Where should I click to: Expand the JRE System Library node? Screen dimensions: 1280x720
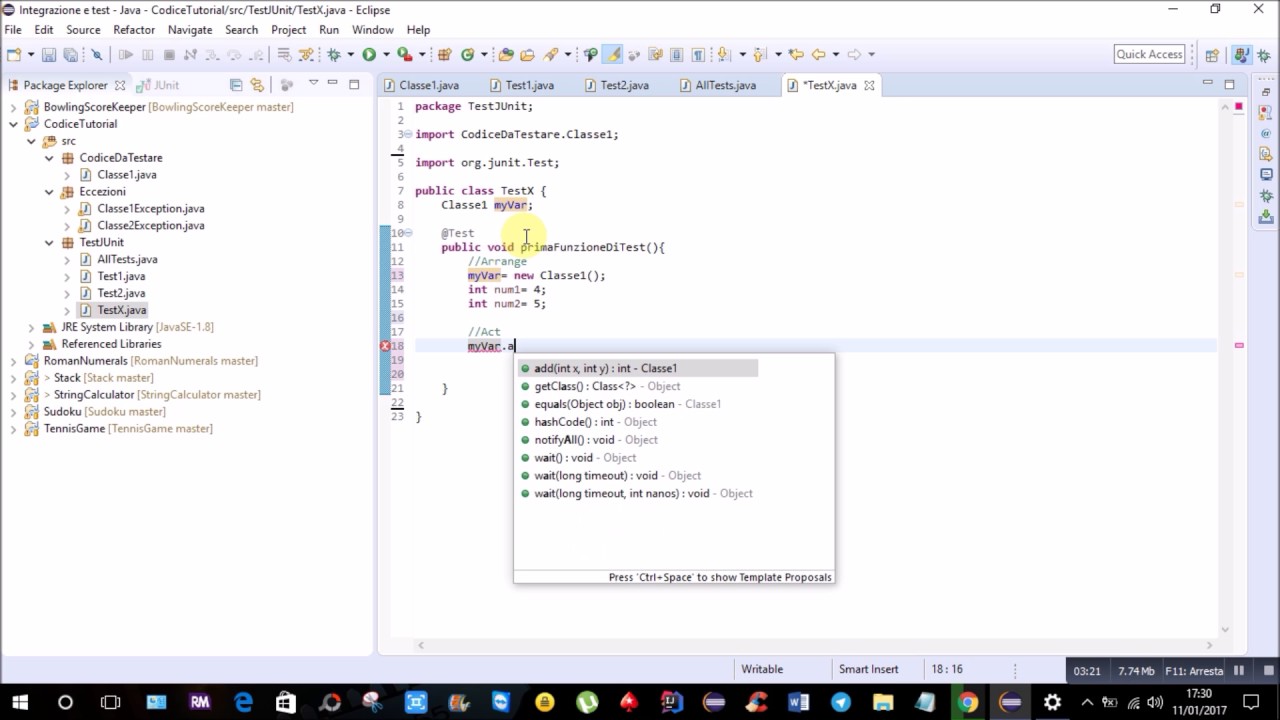point(31,327)
